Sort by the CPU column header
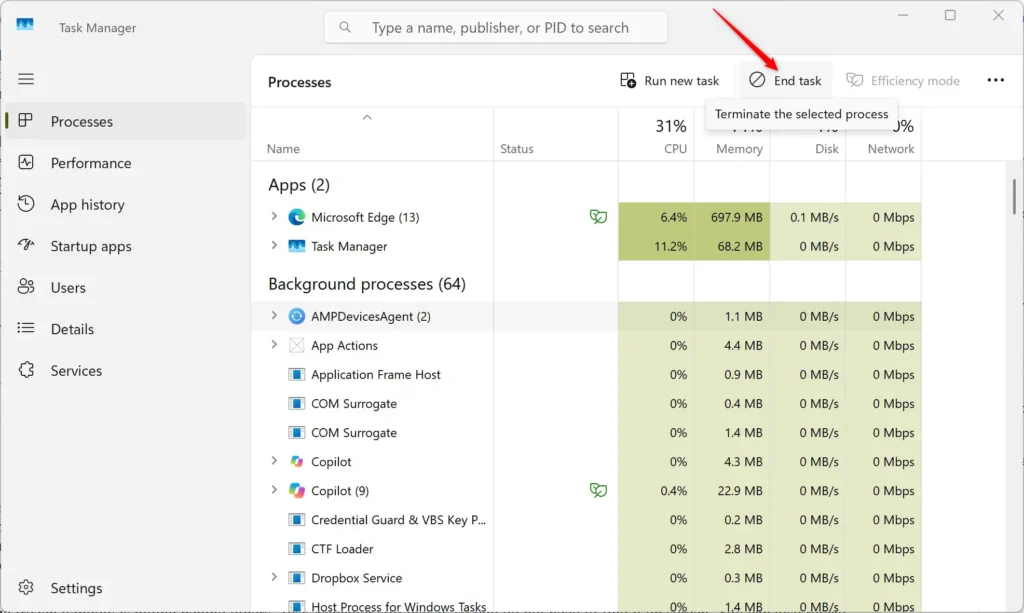Image resolution: width=1024 pixels, height=613 pixels. (x=656, y=134)
